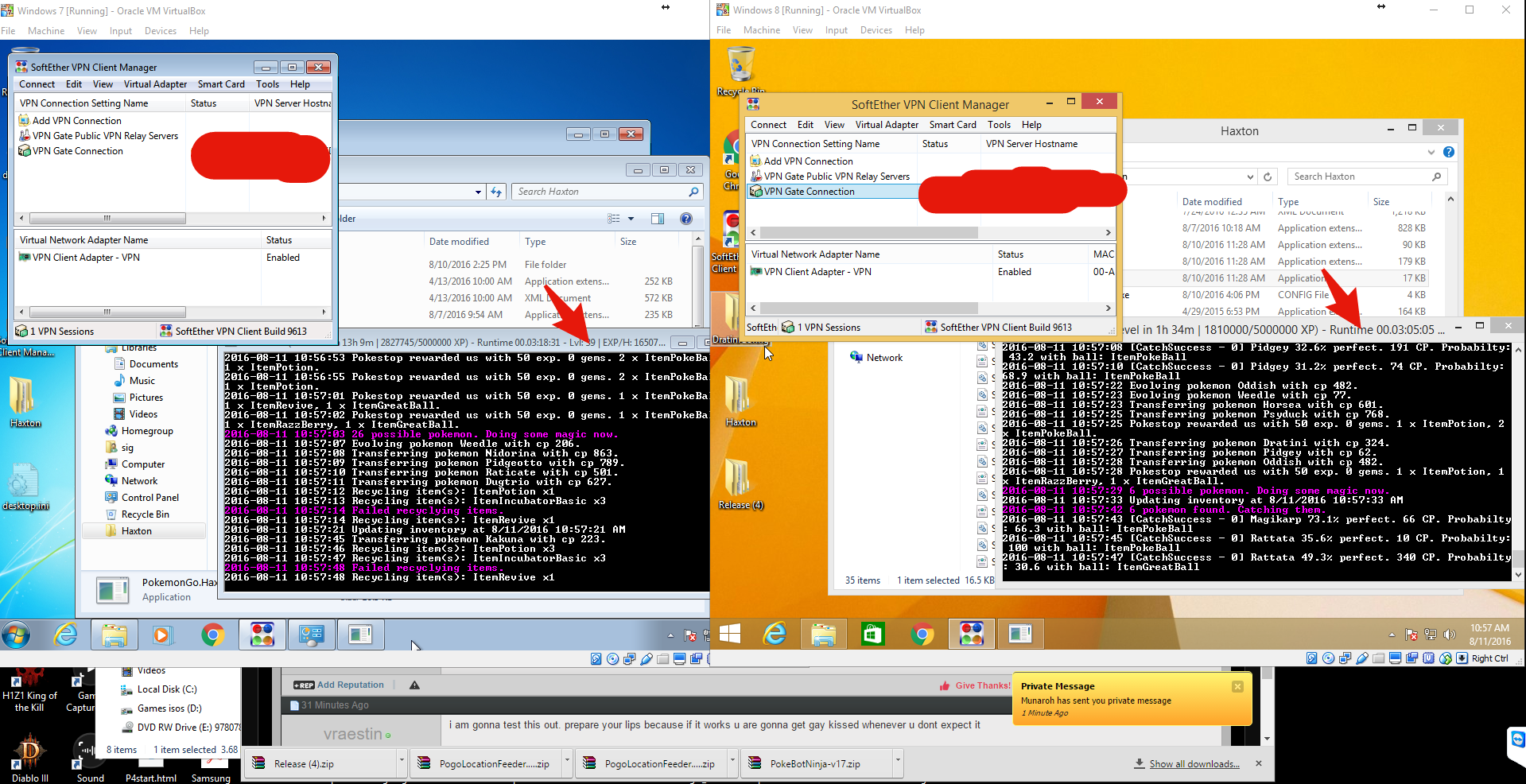This screenshot has height=784, width=1526.
Task: Click Give Thanks! button
Action: [975, 685]
